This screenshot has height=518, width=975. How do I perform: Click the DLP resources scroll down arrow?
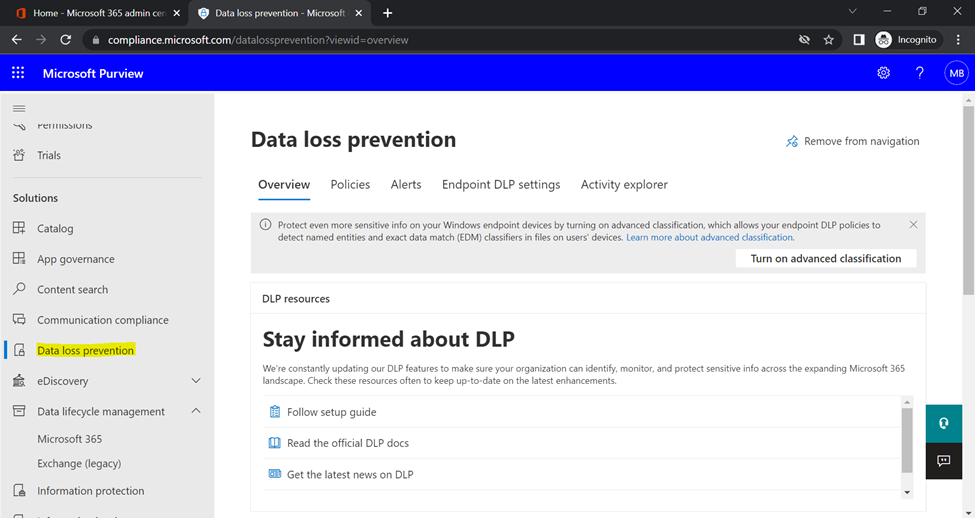click(907, 493)
